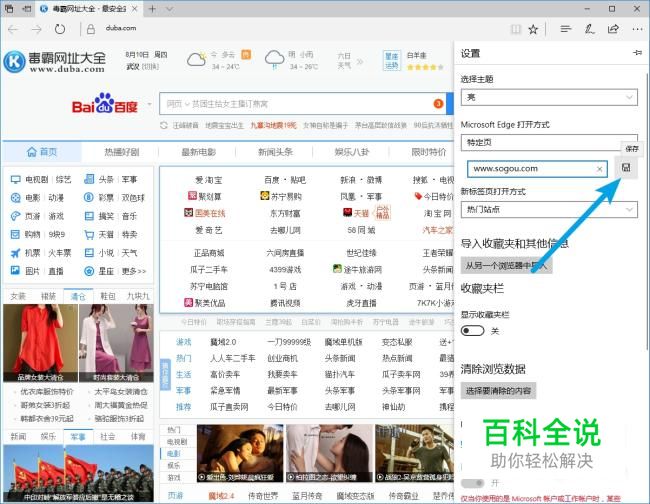This screenshot has height=504, width=650.
Task: Click the browser back arrow
Action: point(13,29)
